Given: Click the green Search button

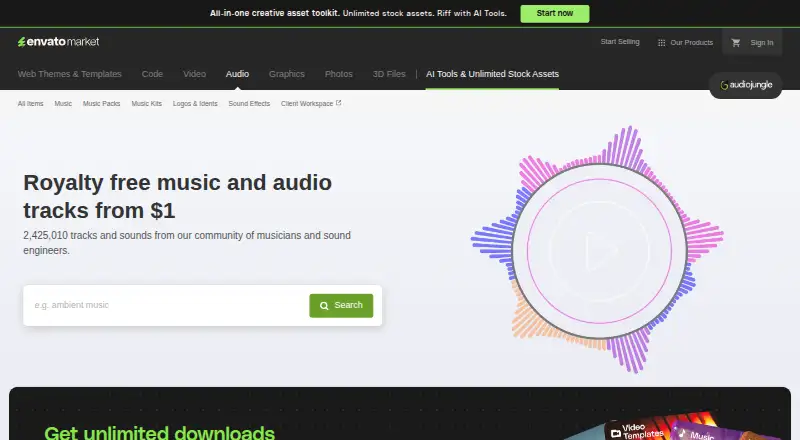Looking at the screenshot, I should click(341, 306).
